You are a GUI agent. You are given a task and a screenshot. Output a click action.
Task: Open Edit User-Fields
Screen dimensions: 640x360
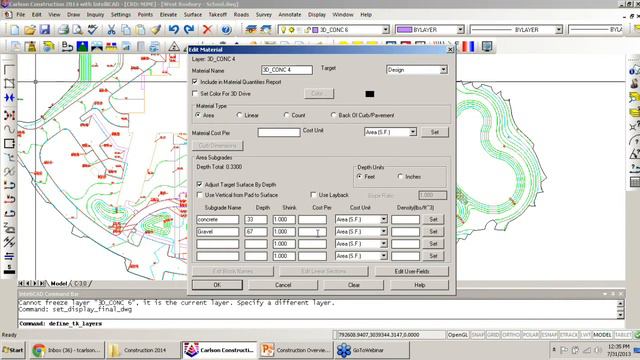[411, 271]
